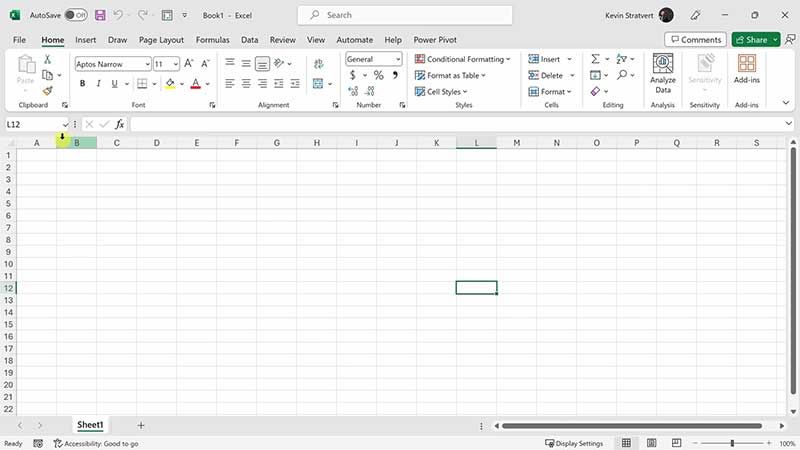
Task: Toggle Italic formatting
Action: (x=98, y=83)
